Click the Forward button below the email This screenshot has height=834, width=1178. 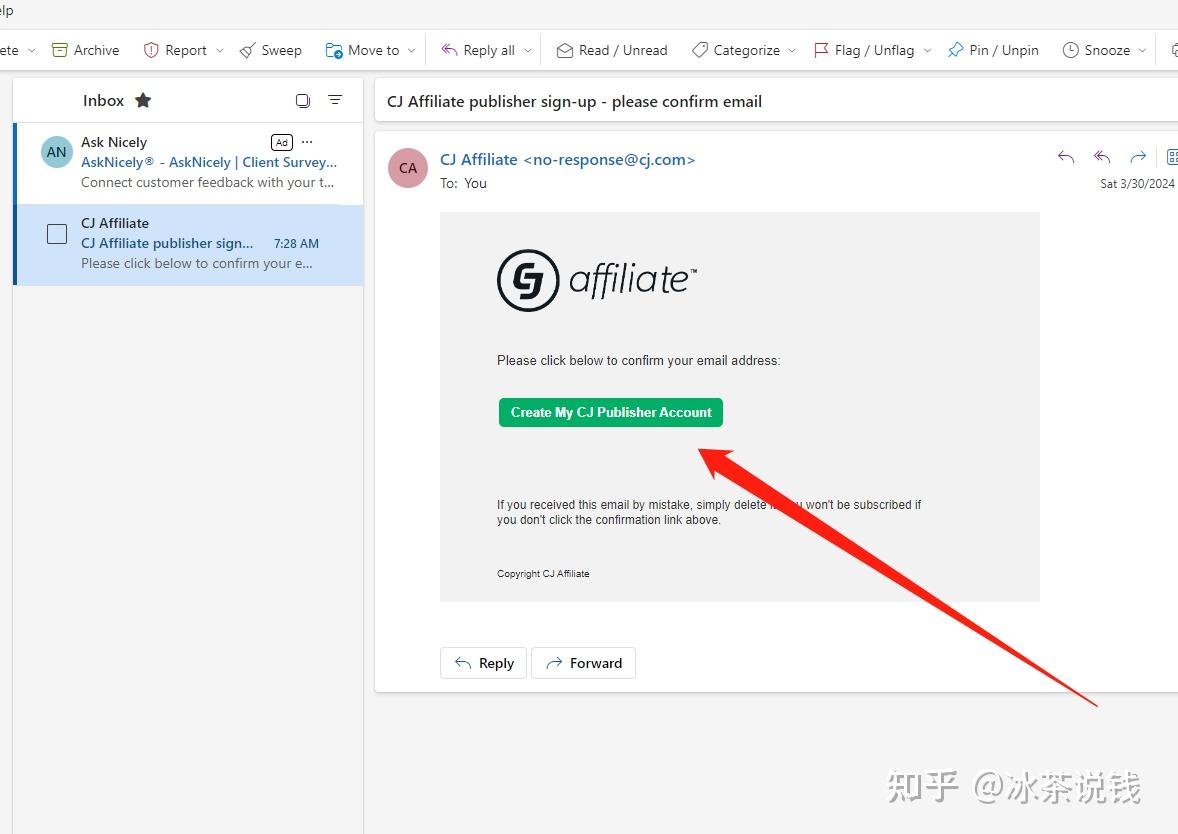tap(584, 663)
